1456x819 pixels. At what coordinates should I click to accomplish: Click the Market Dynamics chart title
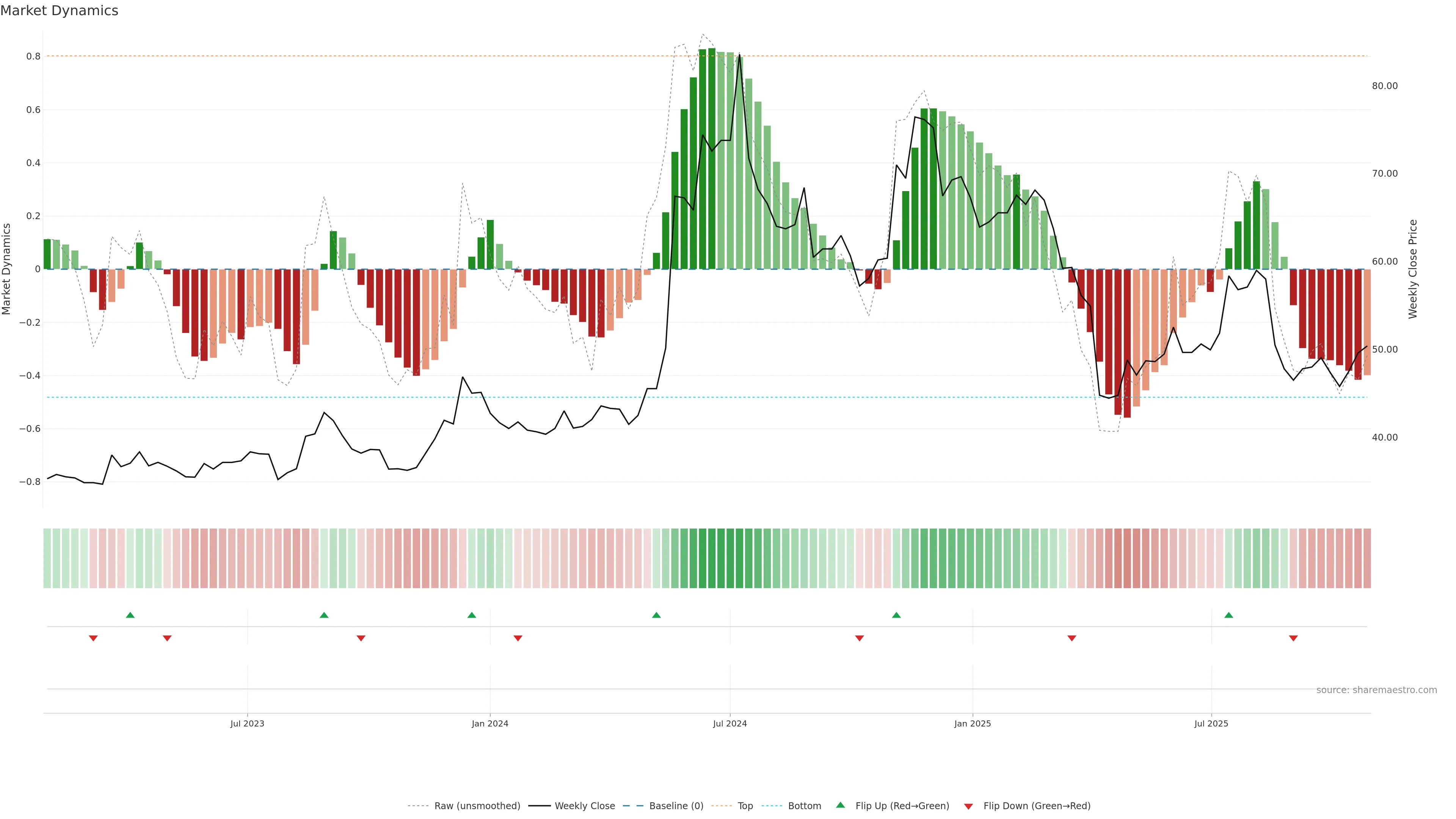coord(60,11)
